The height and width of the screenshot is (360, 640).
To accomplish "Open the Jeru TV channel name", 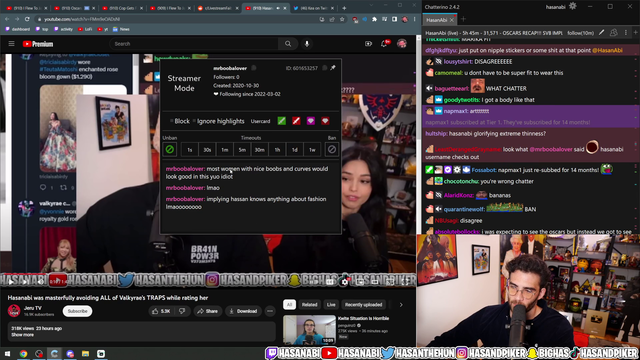I will point(33,308).
